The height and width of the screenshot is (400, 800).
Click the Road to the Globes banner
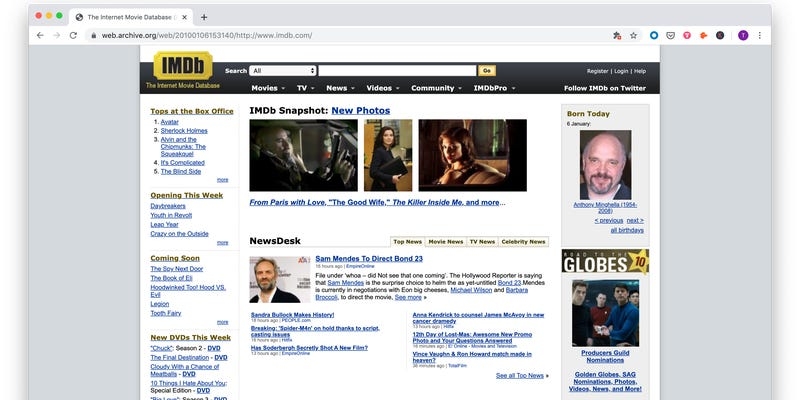(x=605, y=261)
